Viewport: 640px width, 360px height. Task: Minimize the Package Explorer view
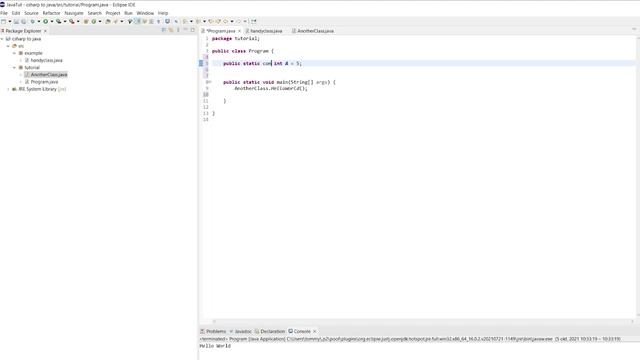tap(186, 30)
